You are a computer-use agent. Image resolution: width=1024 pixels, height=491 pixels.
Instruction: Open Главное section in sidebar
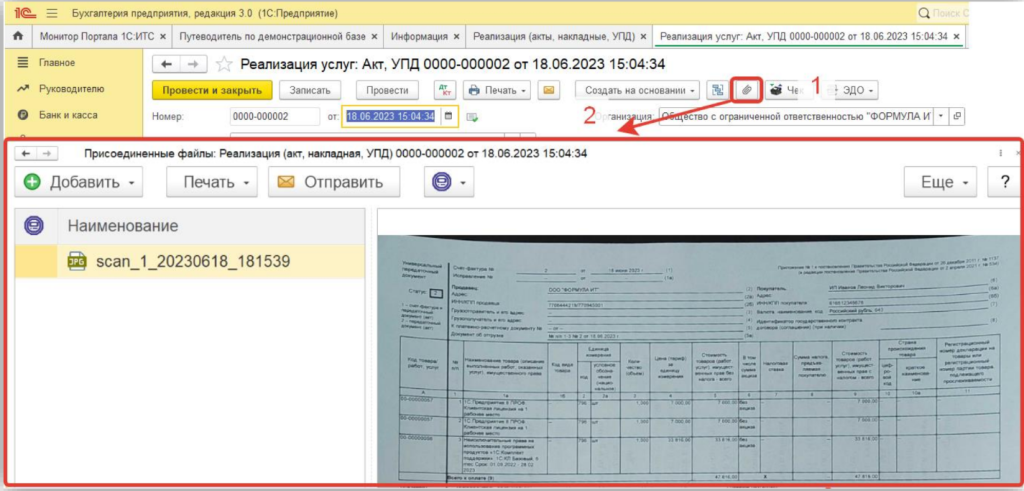pos(57,63)
